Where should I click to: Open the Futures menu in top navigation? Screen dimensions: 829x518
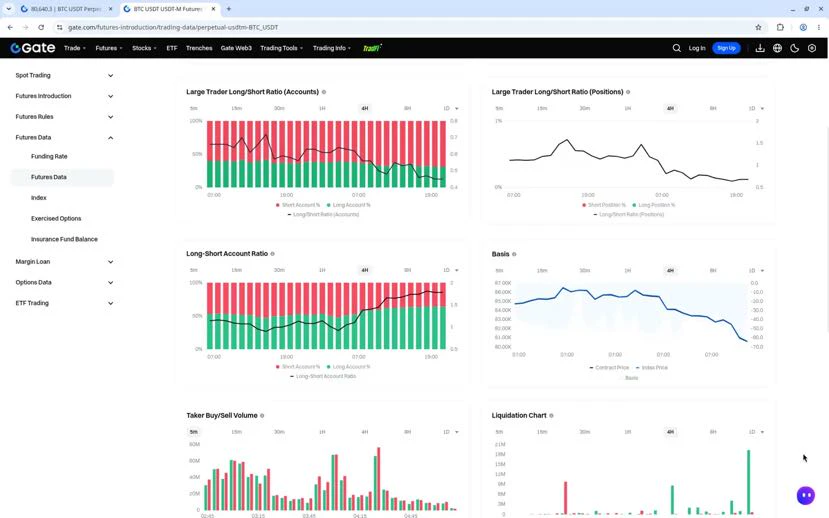tap(108, 48)
